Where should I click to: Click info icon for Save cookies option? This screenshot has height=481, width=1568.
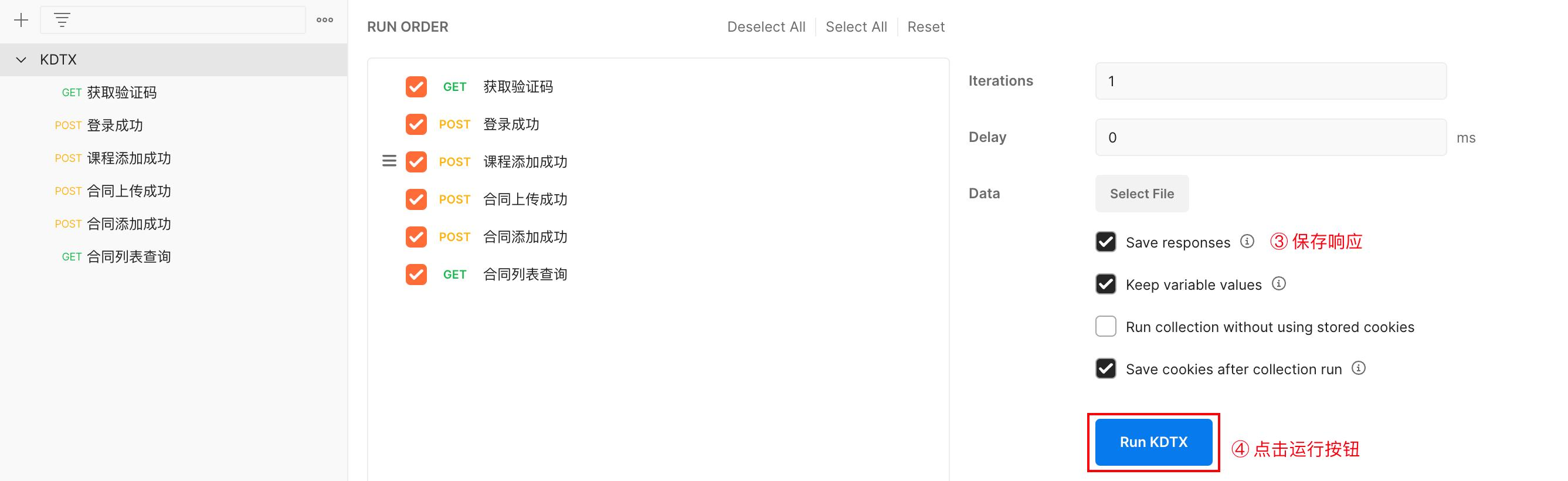point(1358,368)
